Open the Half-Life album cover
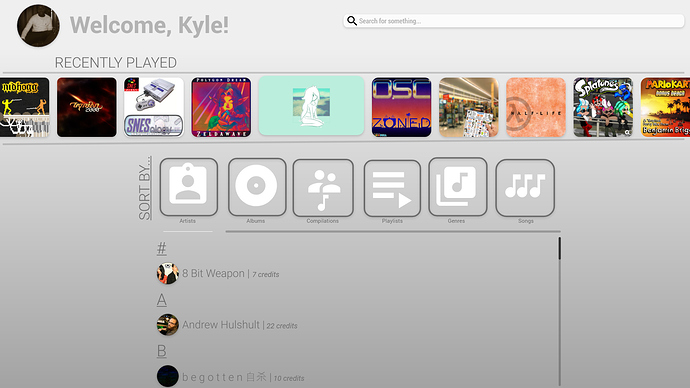 536,107
